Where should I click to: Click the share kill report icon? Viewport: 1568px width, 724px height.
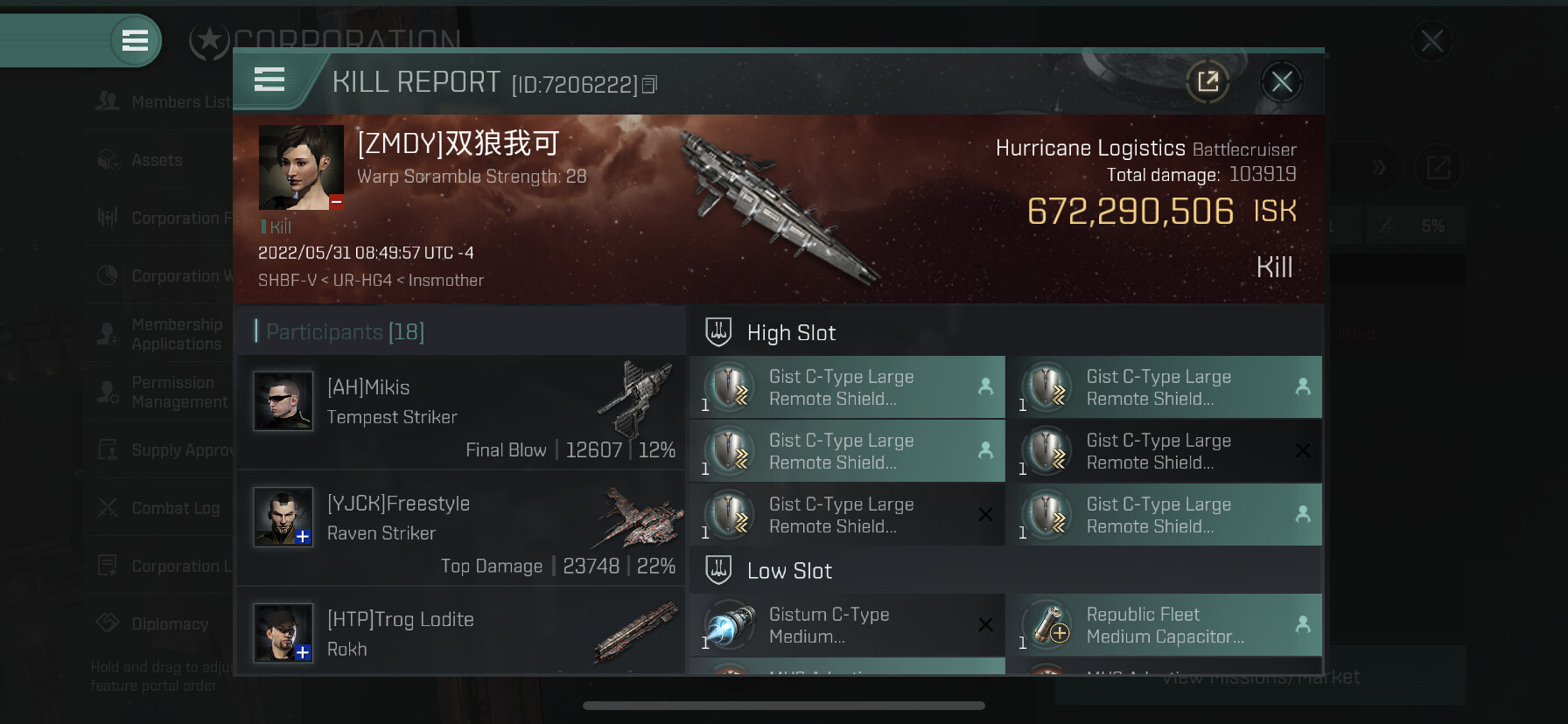(x=1207, y=82)
